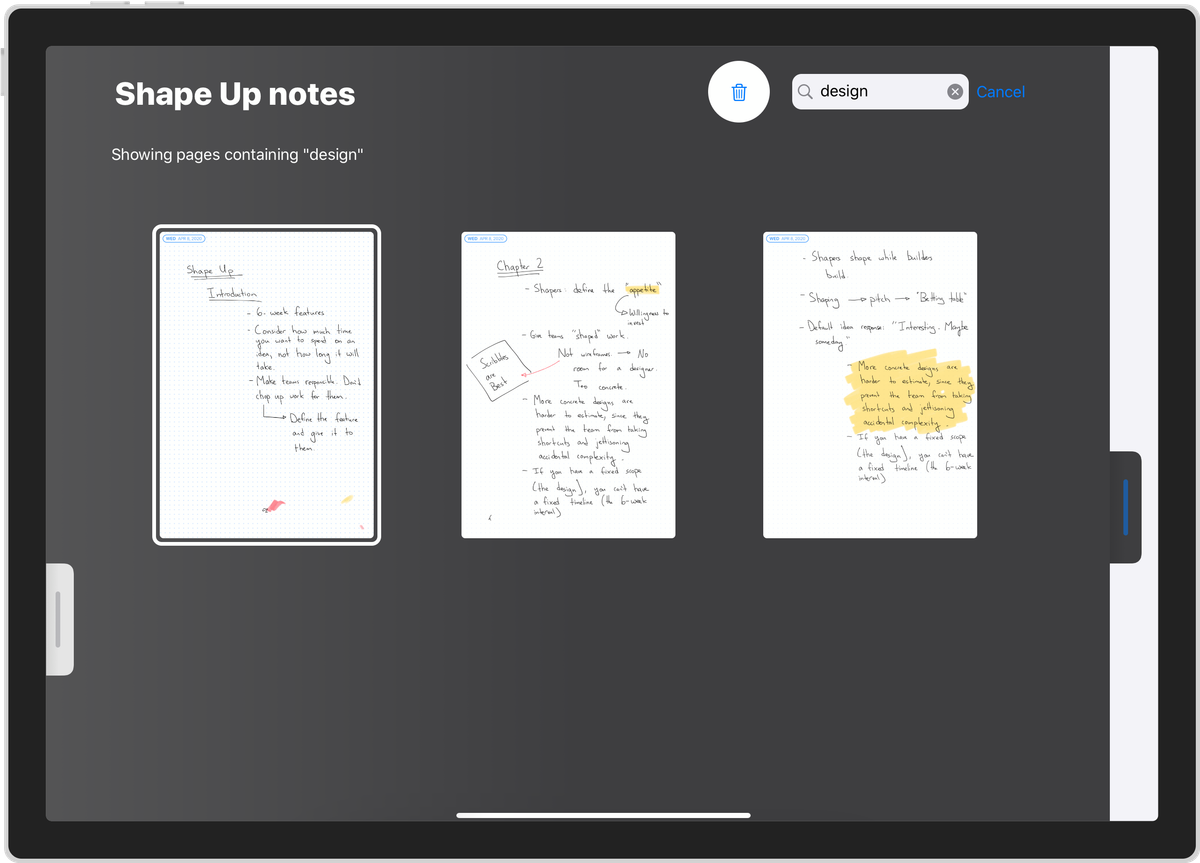This screenshot has height=863, width=1200.
Task: Click the "Showing pages containing design" label
Action: click(x=237, y=155)
